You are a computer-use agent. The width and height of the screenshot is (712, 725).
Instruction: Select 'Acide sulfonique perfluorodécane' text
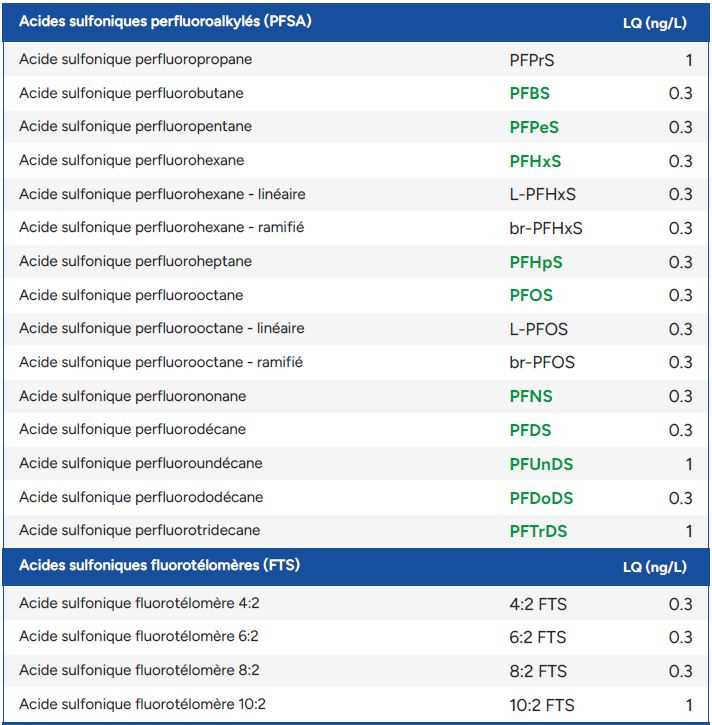pos(133,429)
